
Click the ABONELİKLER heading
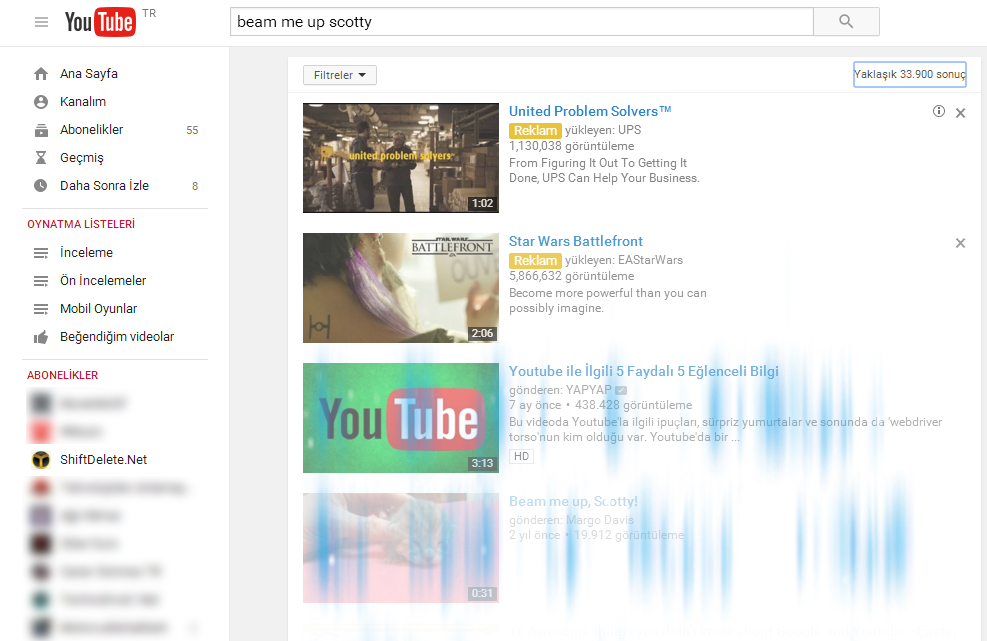pos(62,375)
